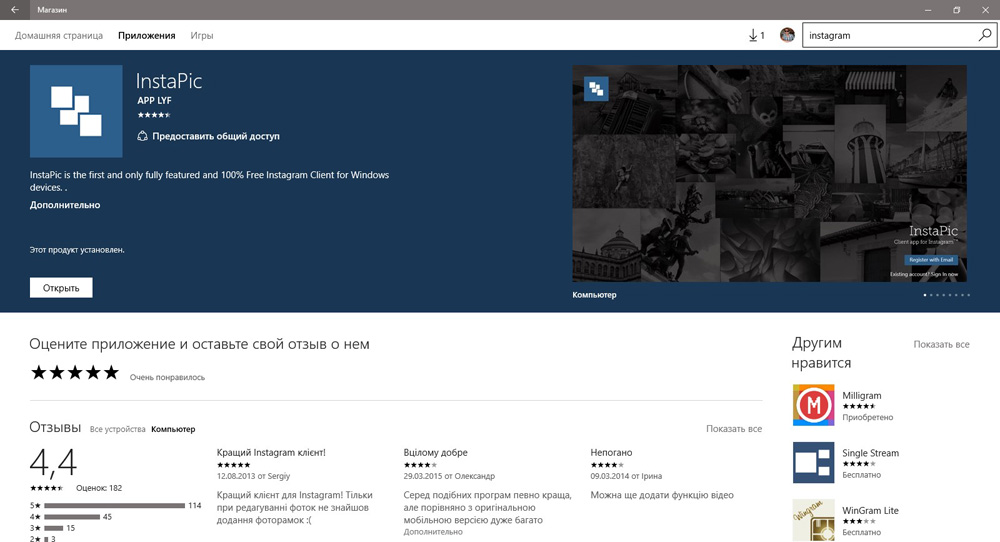Filter reviews by Компьютер
This screenshot has width=1000, height=542.
[173, 429]
